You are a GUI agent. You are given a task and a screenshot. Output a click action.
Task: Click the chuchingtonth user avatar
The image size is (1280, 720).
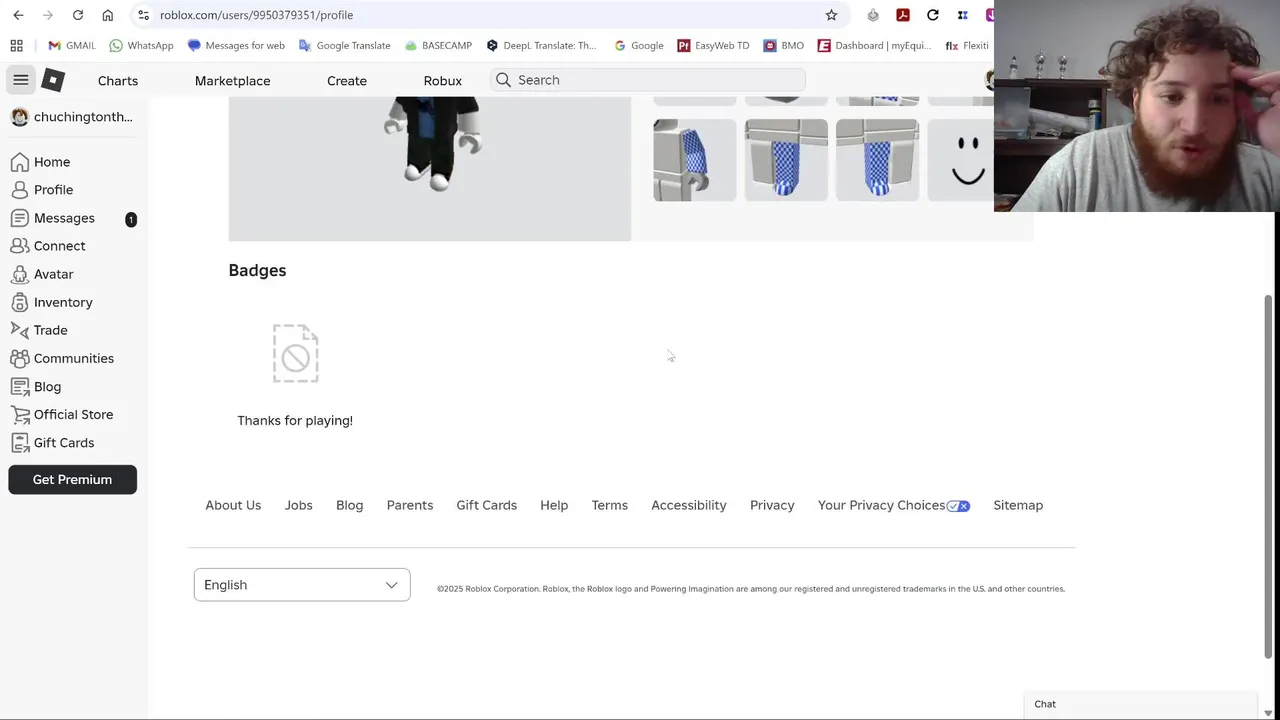pyautogui.click(x=20, y=117)
